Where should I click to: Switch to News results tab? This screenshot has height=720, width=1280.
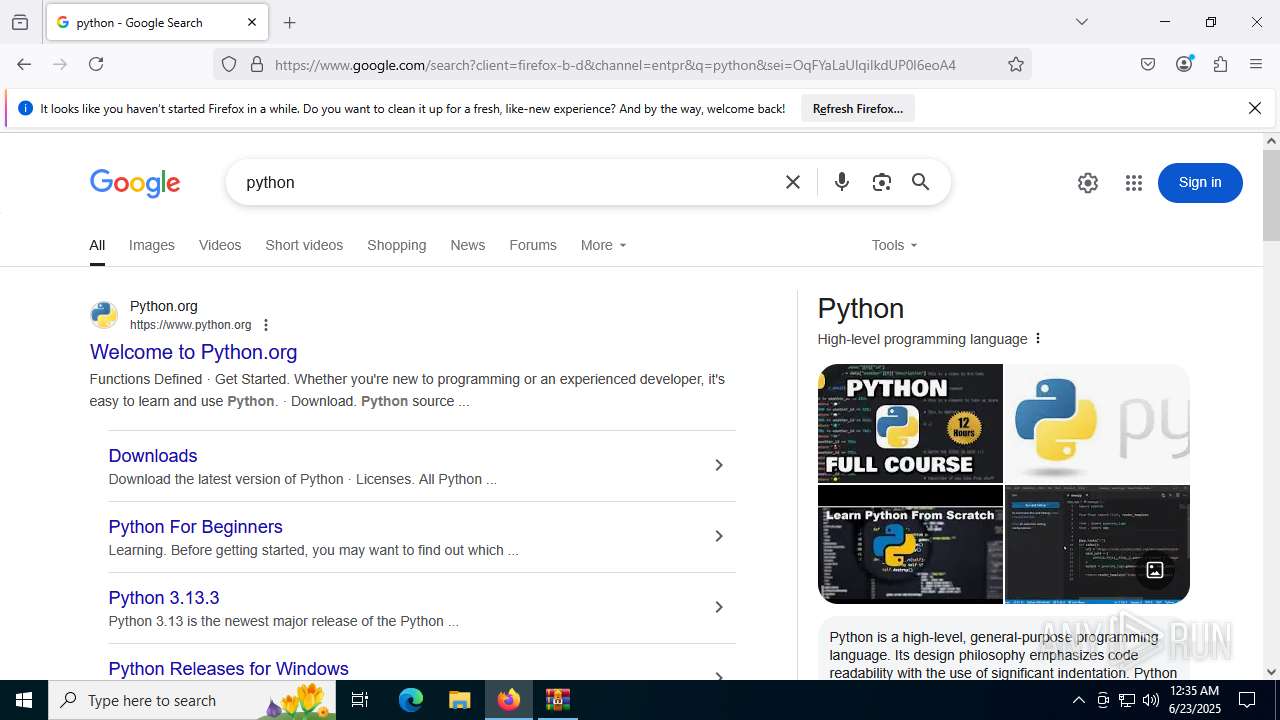(x=467, y=245)
